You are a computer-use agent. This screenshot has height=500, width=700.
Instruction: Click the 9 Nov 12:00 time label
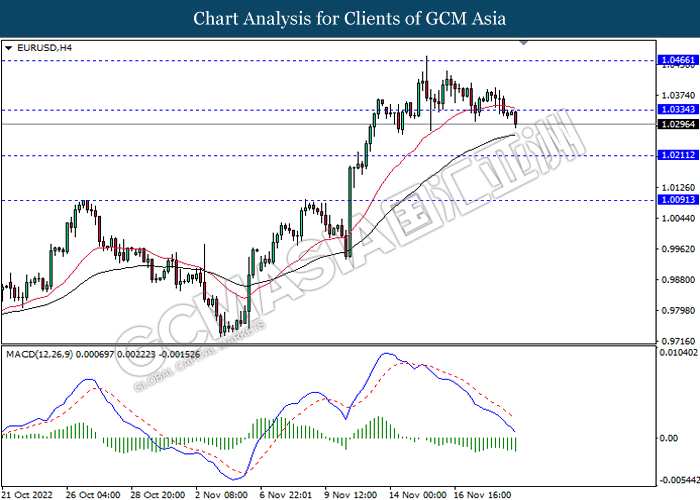(x=351, y=495)
